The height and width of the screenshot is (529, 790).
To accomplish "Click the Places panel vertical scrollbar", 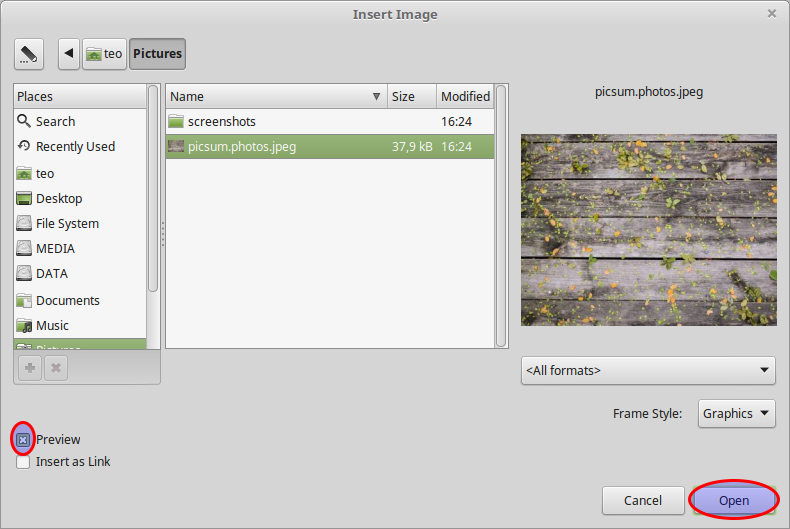I will pos(153,190).
